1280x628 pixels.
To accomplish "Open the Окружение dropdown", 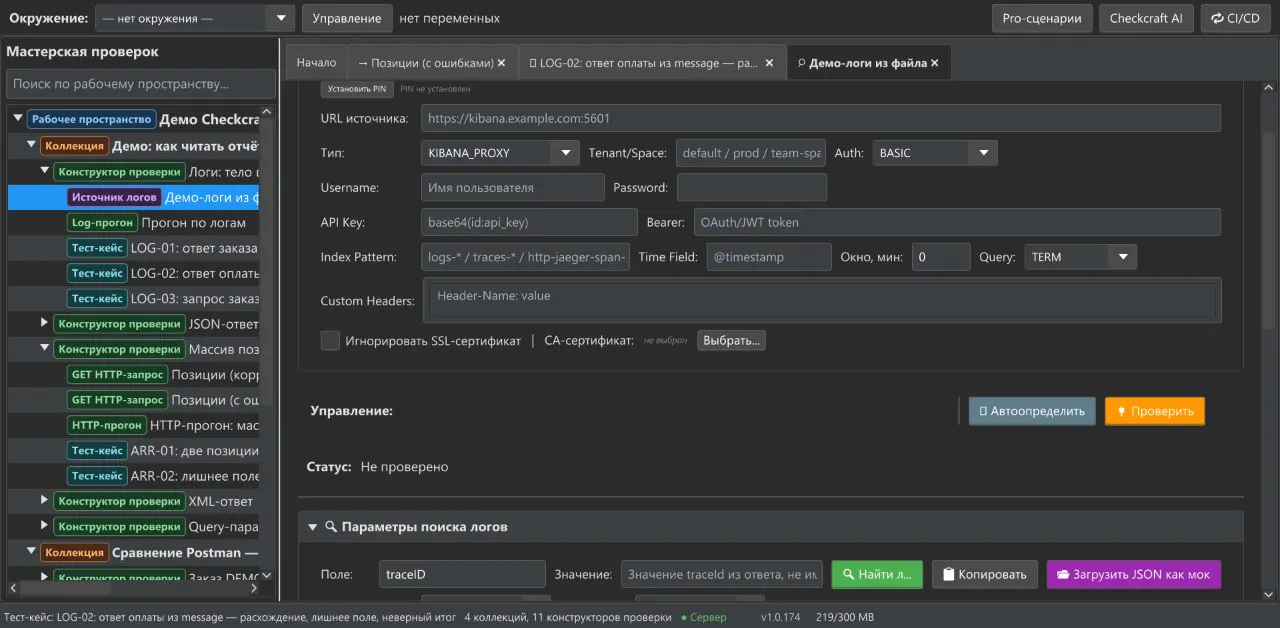I will (195, 18).
